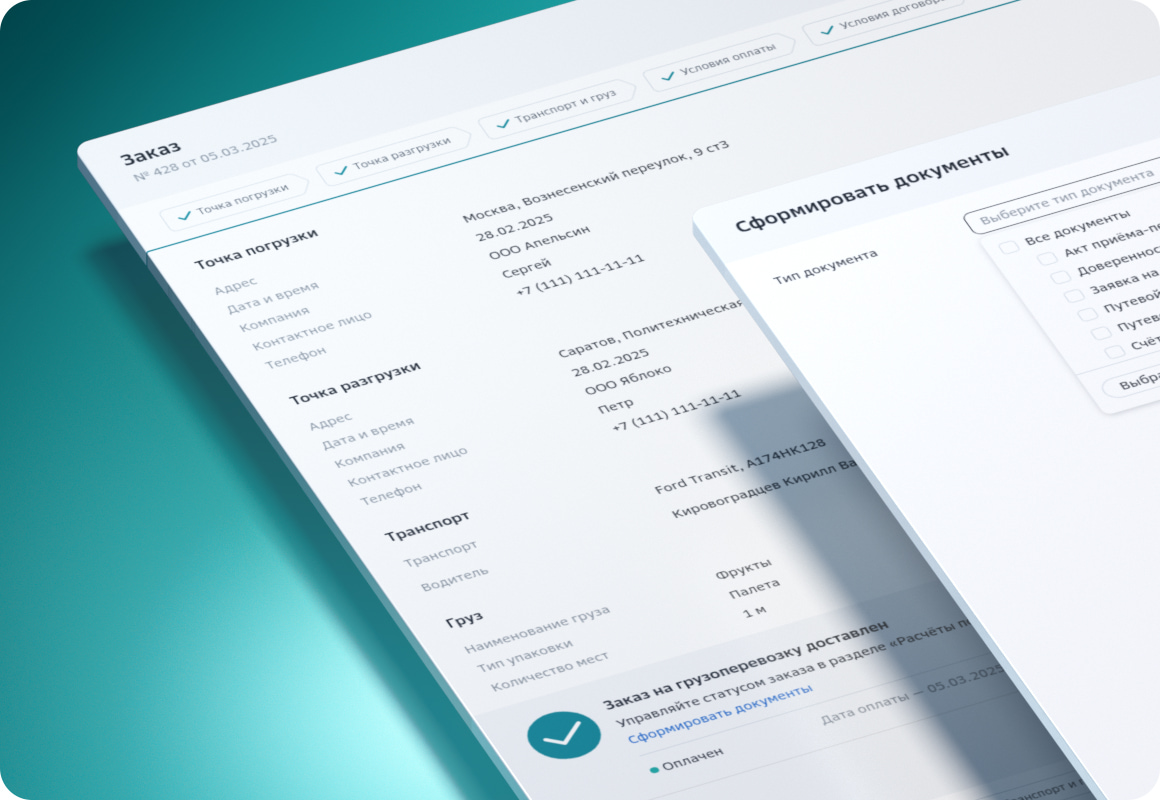The height and width of the screenshot is (800, 1160).
Task: Click the Транспорт section heading
Action: pos(427,525)
